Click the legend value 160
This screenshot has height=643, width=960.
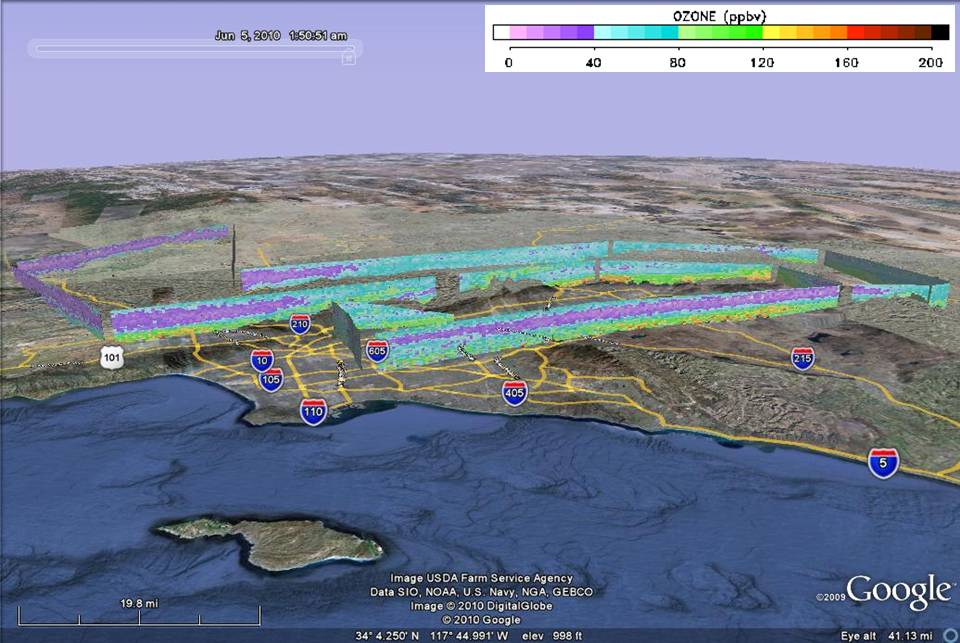[846, 62]
